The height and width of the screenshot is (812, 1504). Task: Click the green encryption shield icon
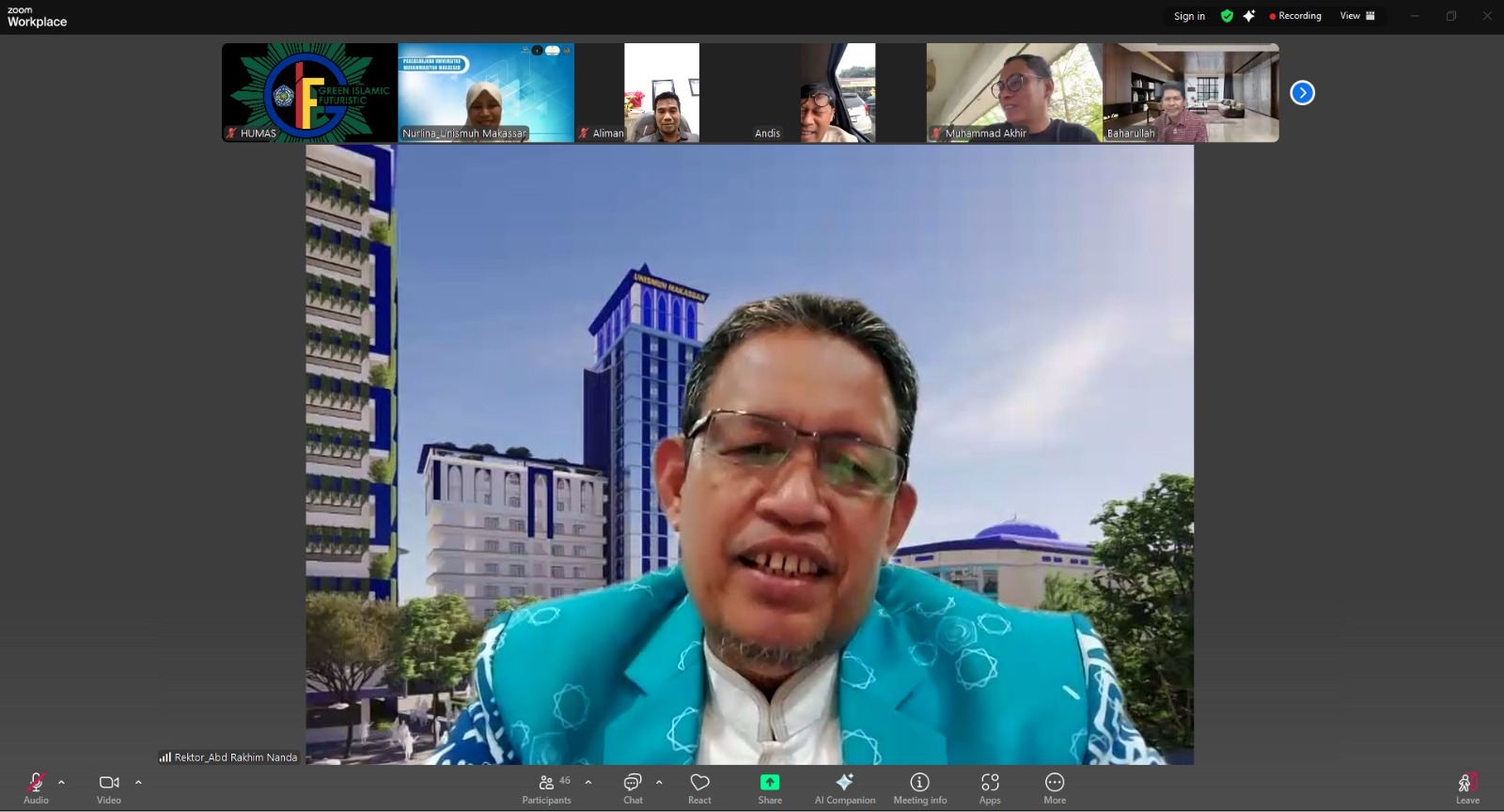coord(1227,16)
